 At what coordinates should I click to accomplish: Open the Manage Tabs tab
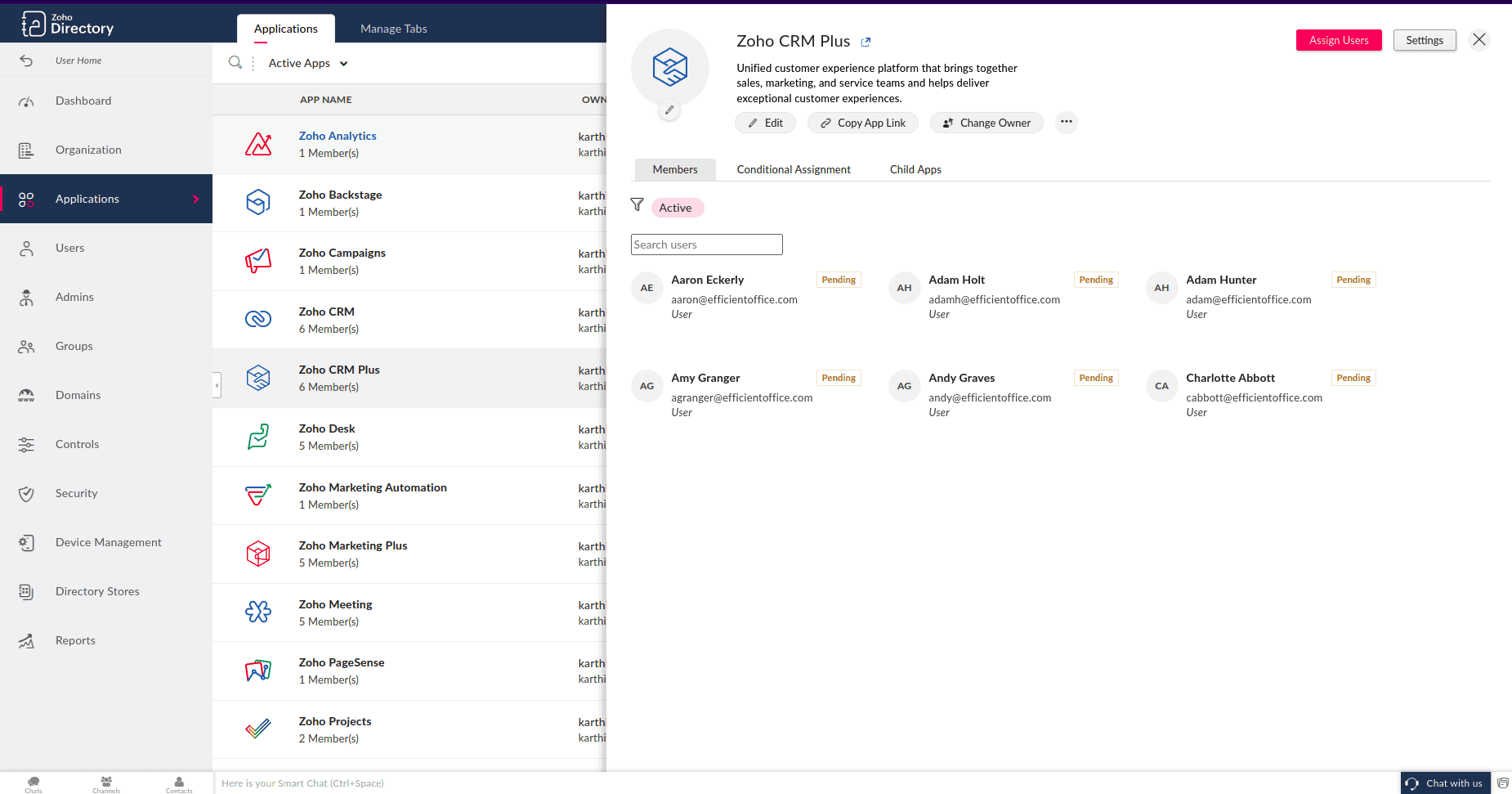tap(393, 29)
